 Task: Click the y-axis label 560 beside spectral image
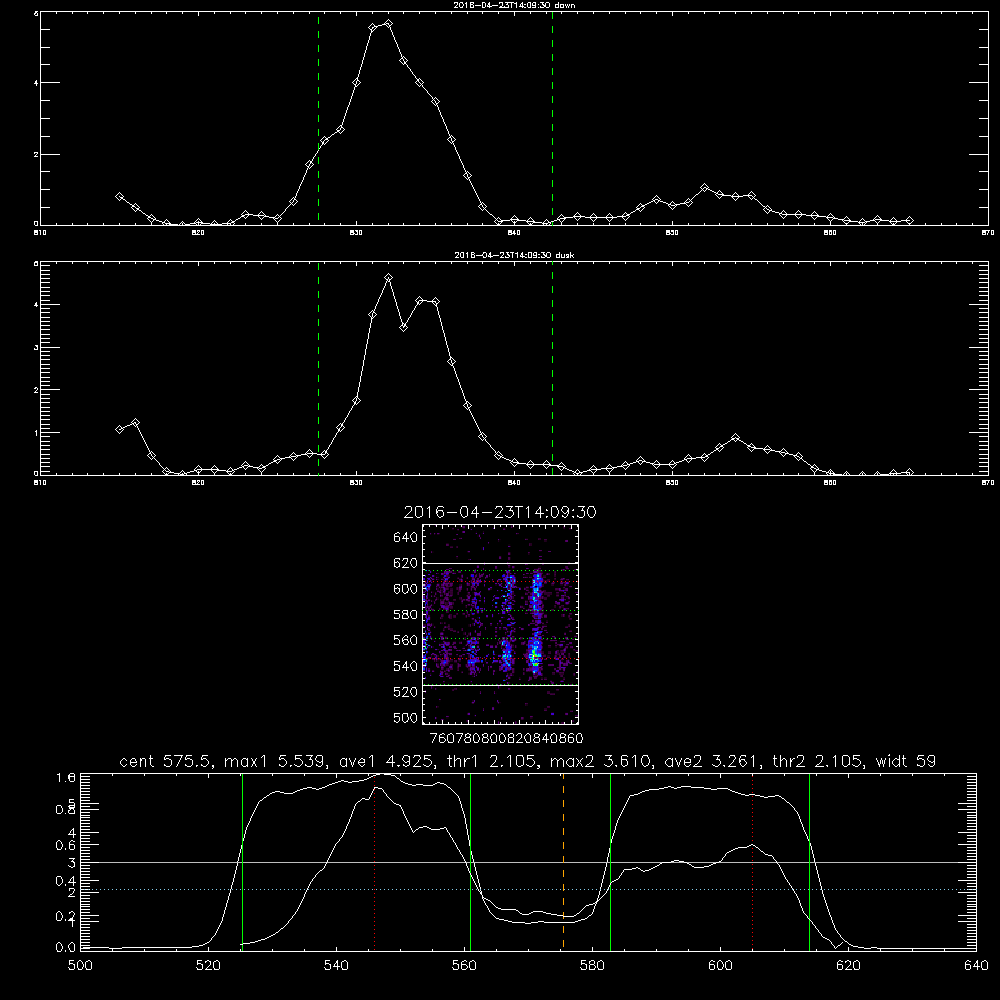pos(405,640)
